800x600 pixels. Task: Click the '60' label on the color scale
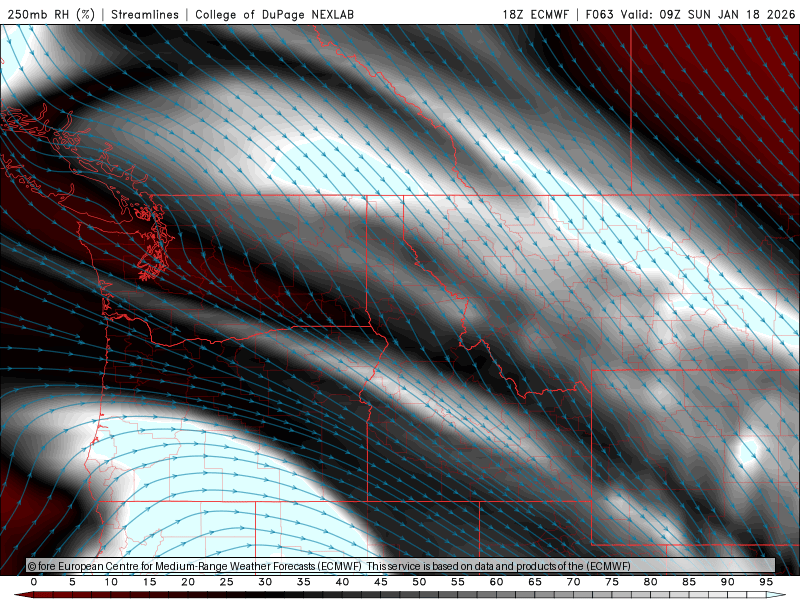coord(496,582)
